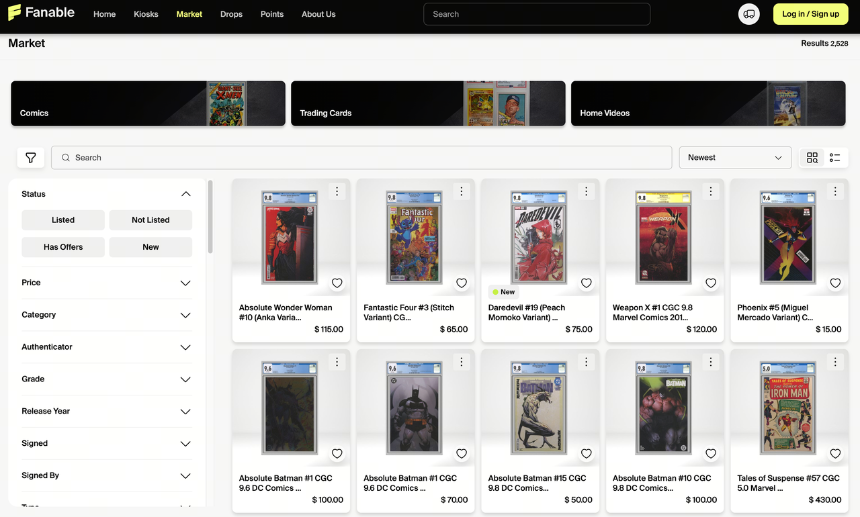
Task: Favorite the $100.00 Absolute Batman #1 card
Action: pos(337,453)
